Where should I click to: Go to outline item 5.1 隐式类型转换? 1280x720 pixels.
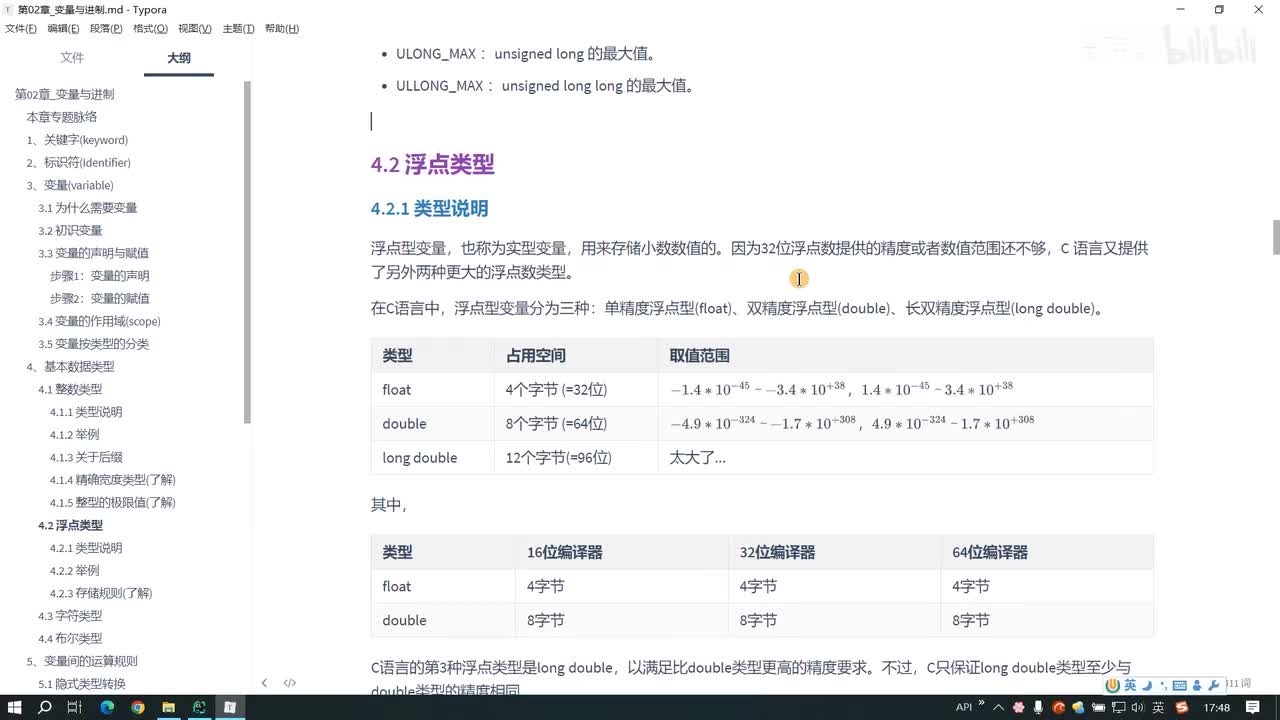pyautogui.click(x=82, y=684)
